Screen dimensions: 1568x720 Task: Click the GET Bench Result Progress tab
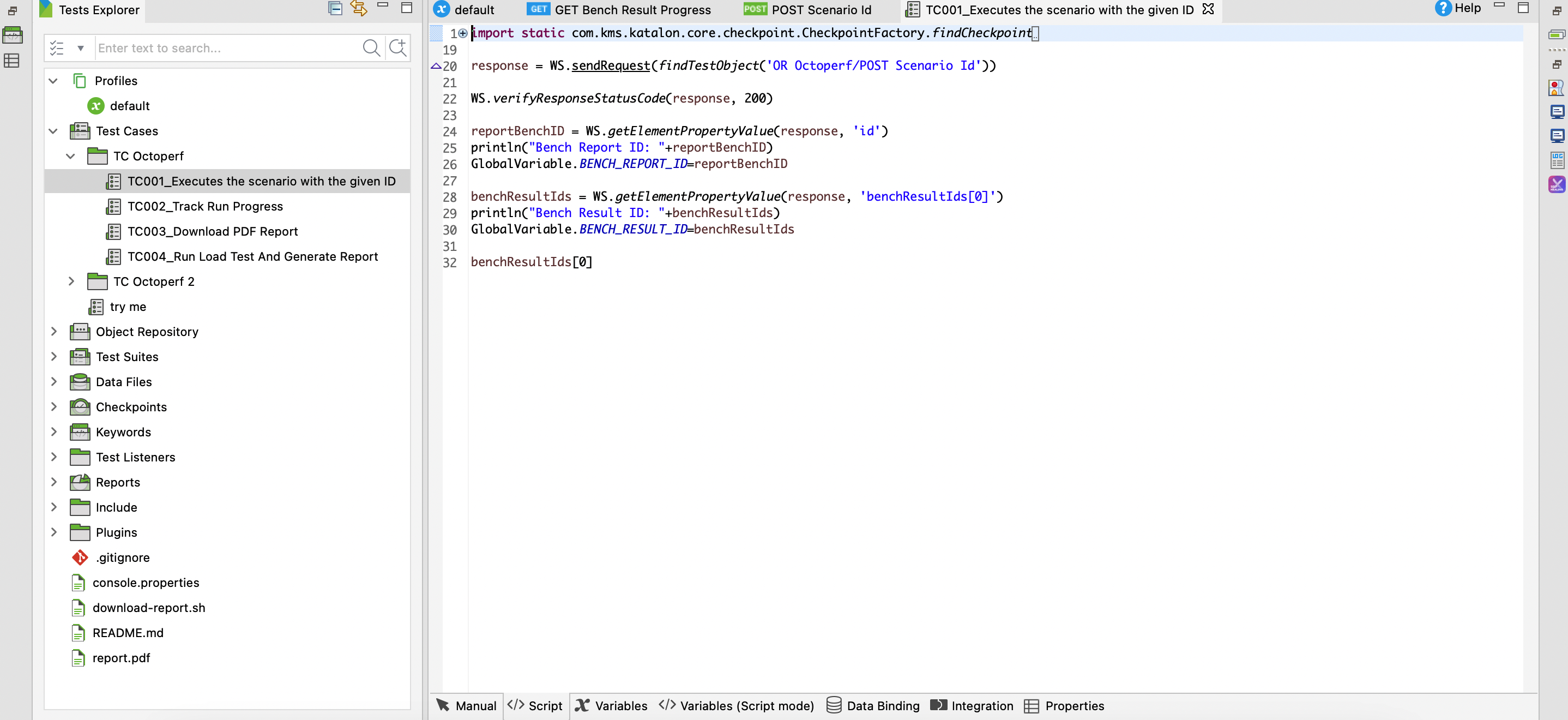(x=634, y=10)
